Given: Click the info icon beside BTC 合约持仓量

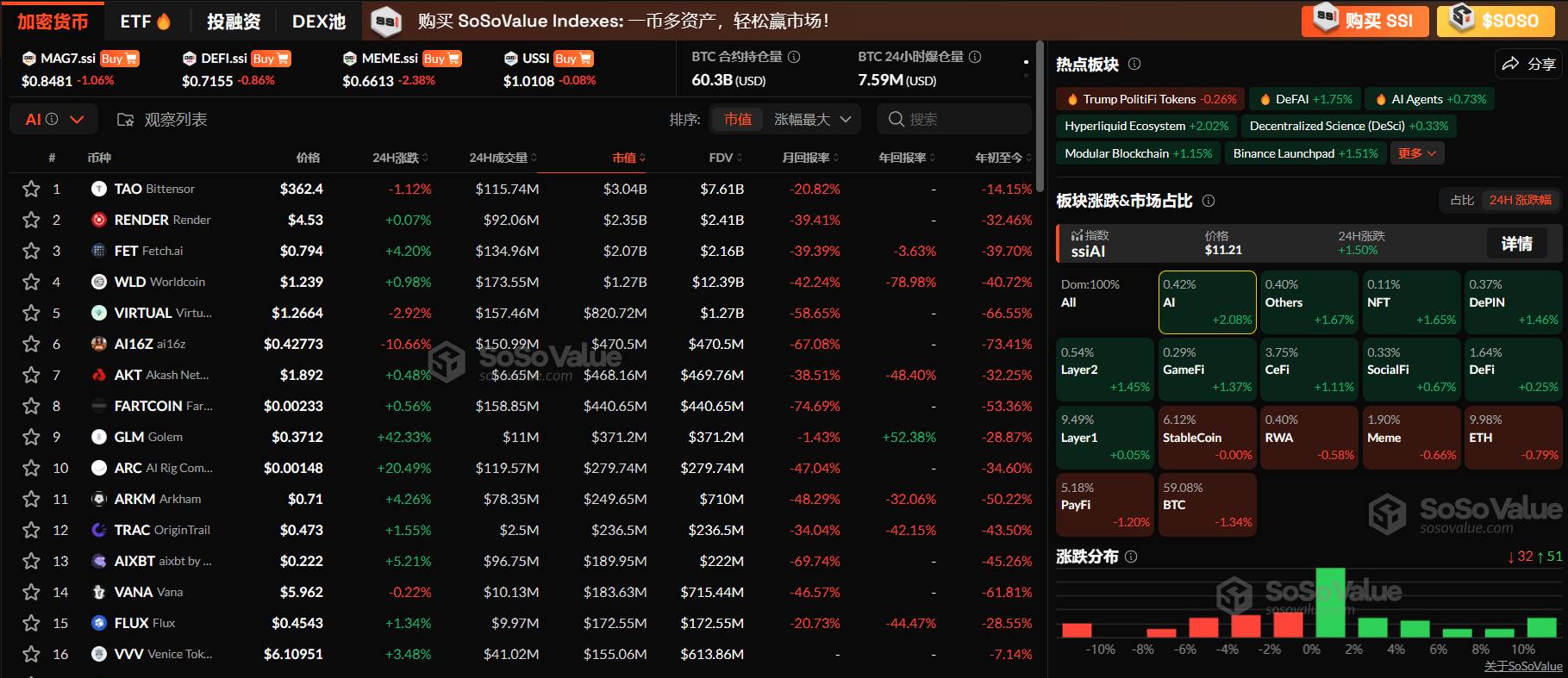Looking at the screenshot, I should [794, 57].
